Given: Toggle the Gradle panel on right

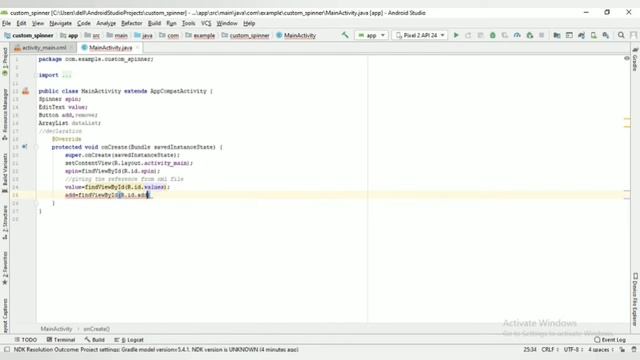Looking at the screenshot, I should point(635,60).
